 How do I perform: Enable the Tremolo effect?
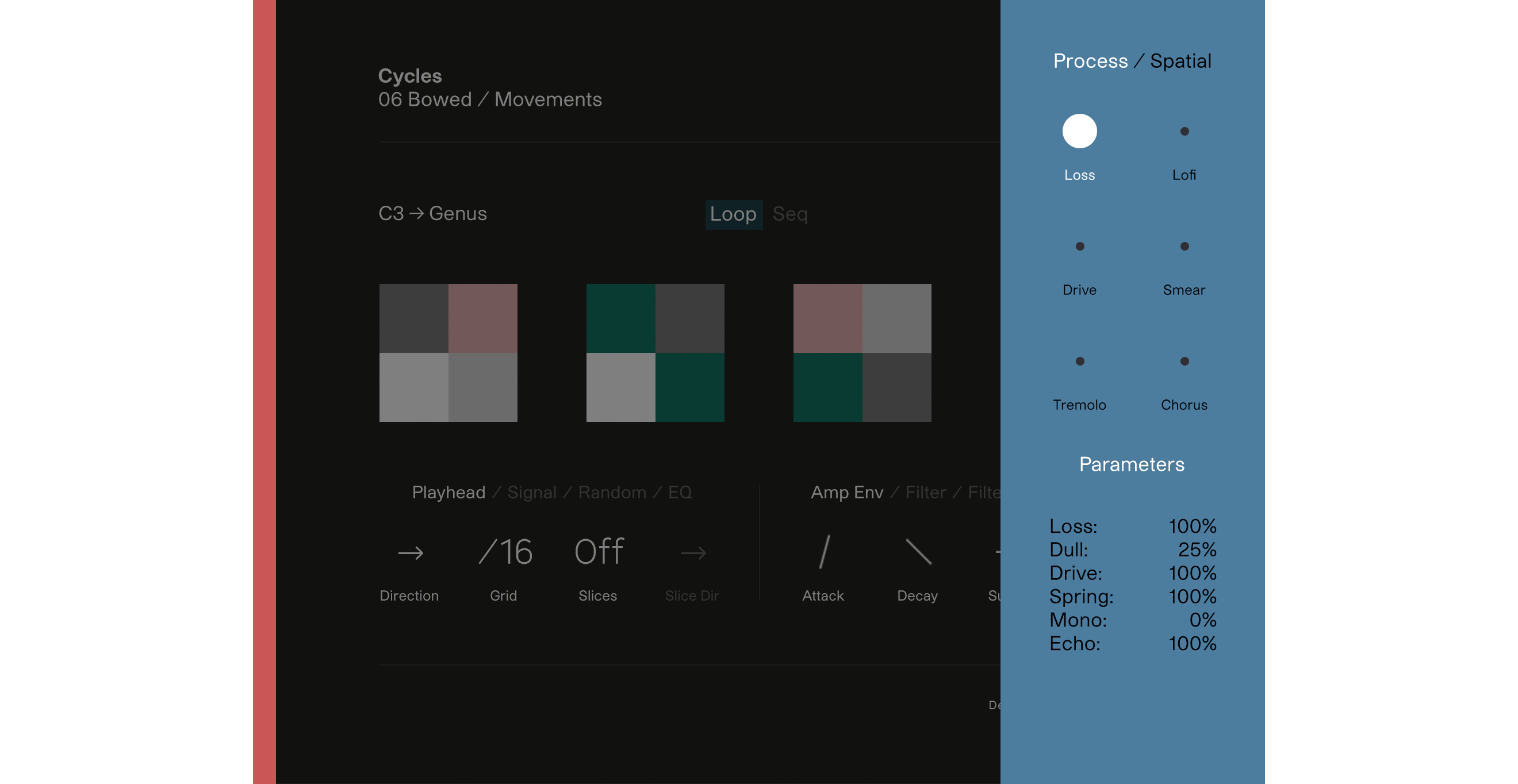(x=1079, y=361)
